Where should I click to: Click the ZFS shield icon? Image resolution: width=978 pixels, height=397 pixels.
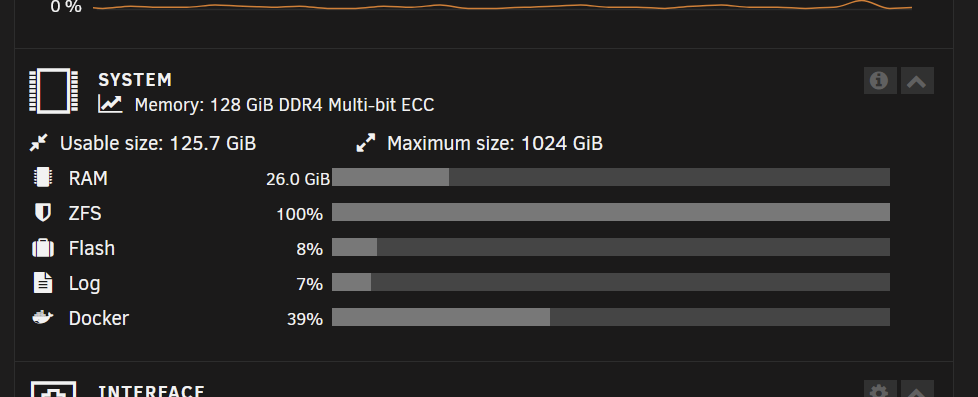[x=42, y=213]
